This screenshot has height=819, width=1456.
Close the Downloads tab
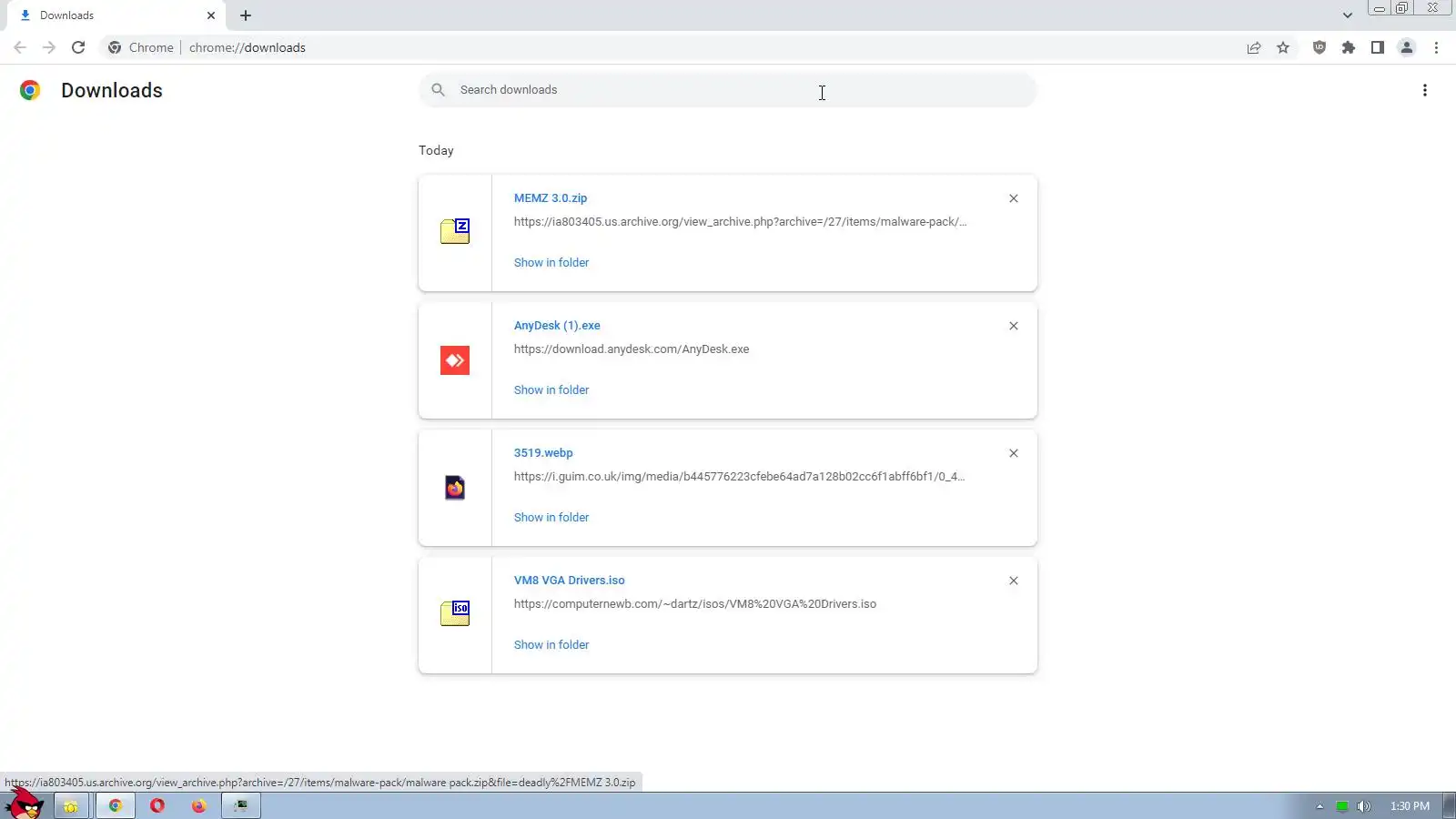coord(211,15)
